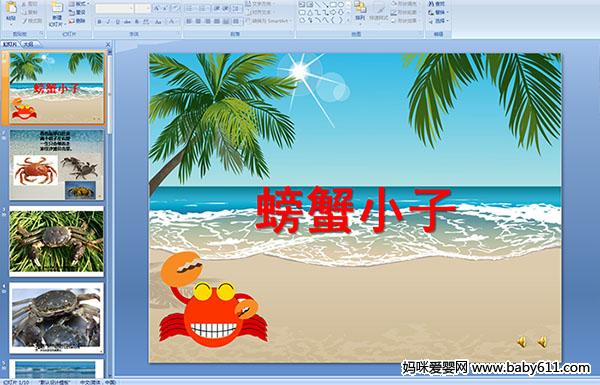This screenshot has height=385, width=600.
Task: Click the Paste clipboard icon
Action: tap(11, 9)
